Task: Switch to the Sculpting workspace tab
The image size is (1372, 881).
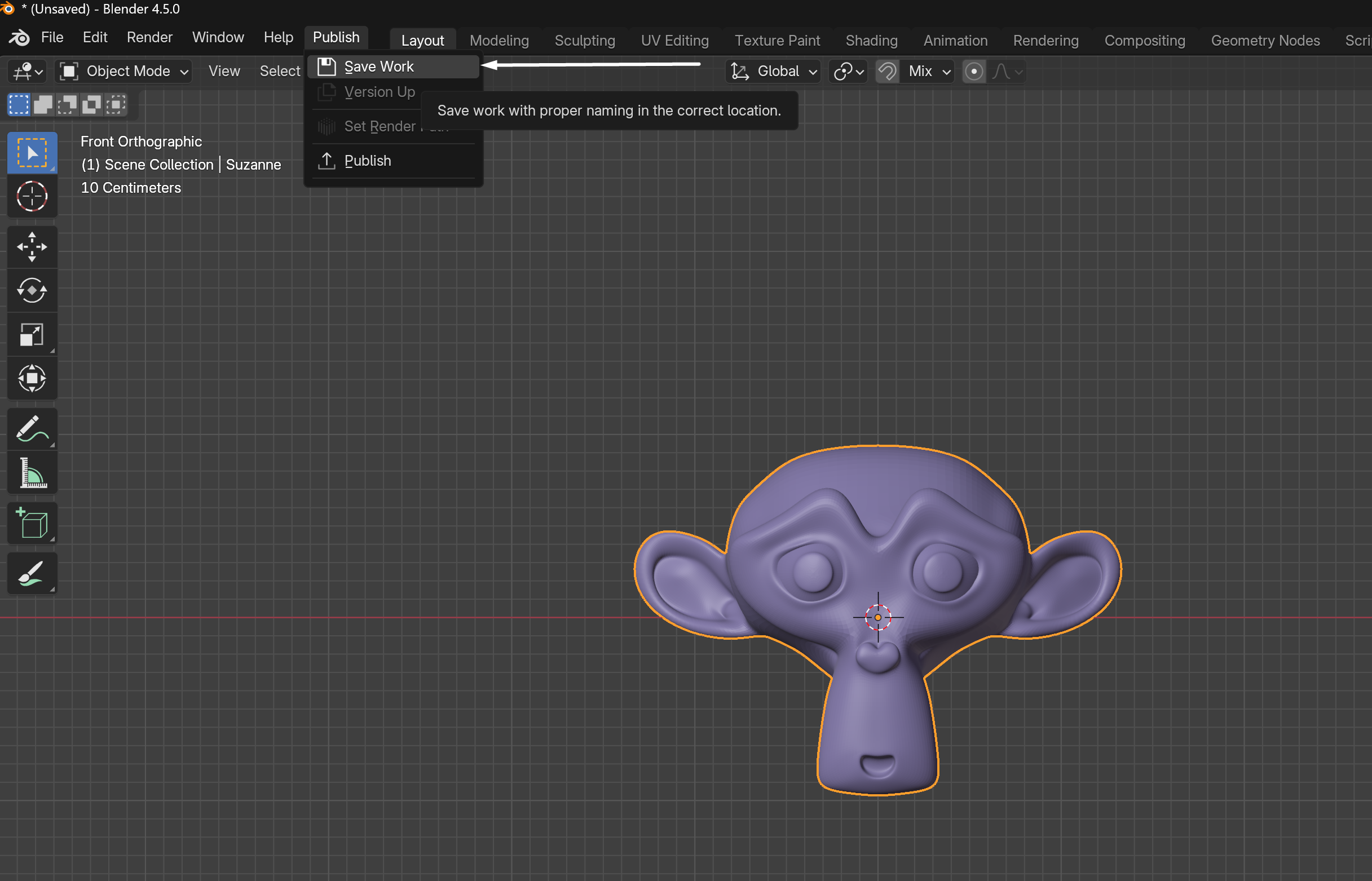Action: click(x=585, y=41)
